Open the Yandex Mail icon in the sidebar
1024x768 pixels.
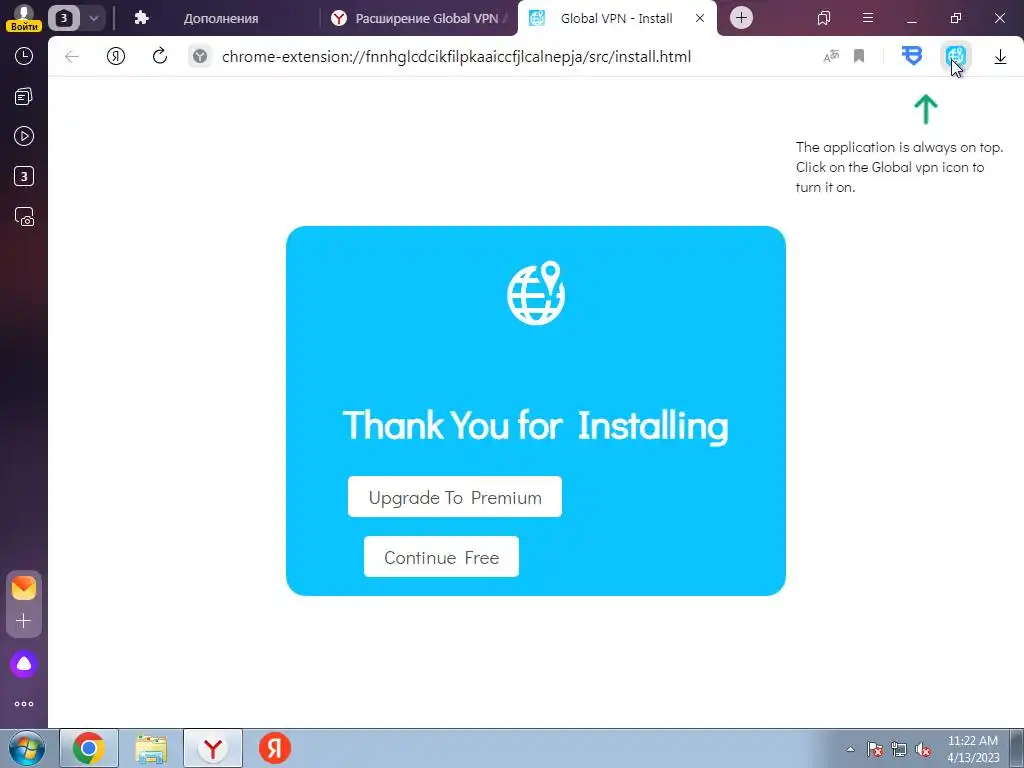click(24, 588)
